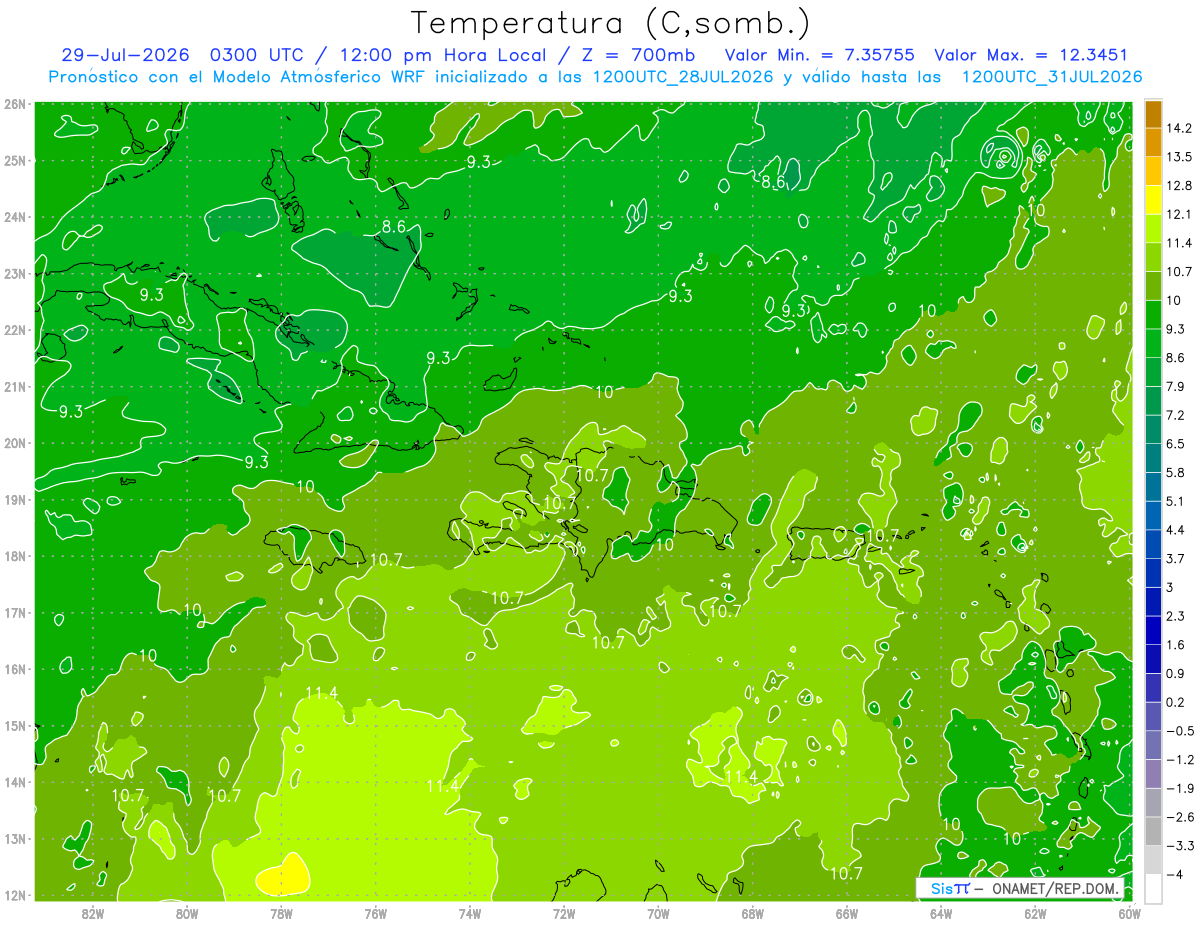
Task: Click the "7.9" value on the color legend
Action: pos(1177,386)
